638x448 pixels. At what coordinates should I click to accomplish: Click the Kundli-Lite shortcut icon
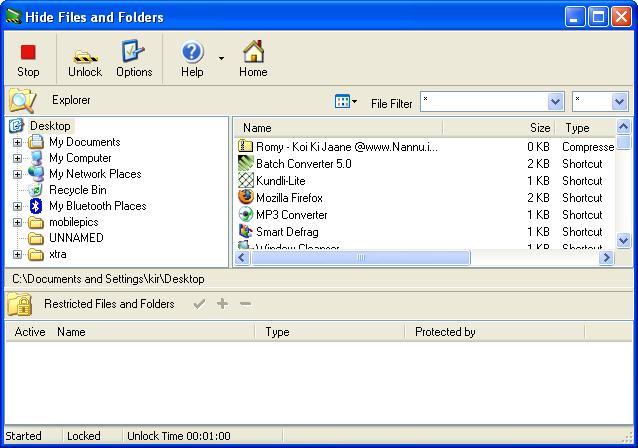pyautogui.click(x=246, y=180)
